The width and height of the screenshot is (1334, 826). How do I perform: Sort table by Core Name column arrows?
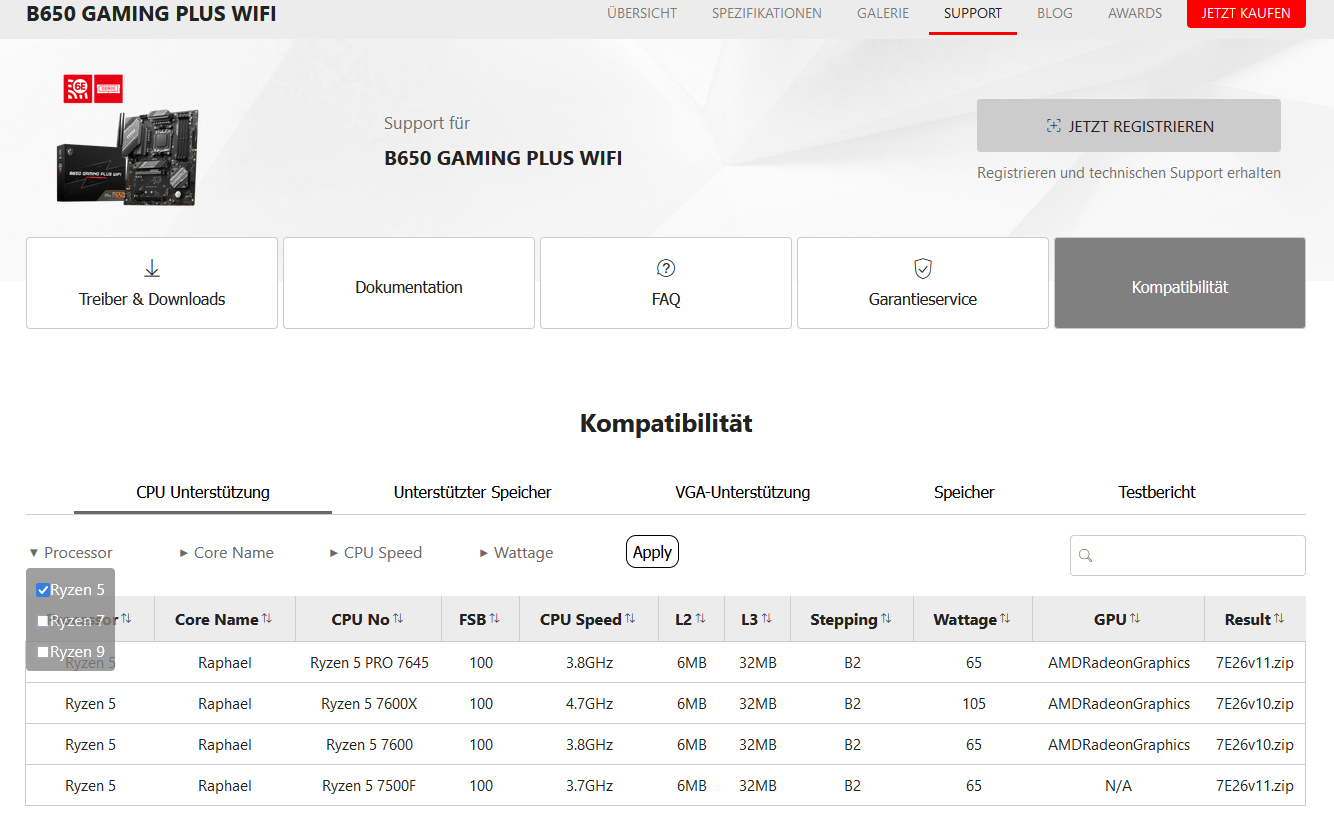[267, 619]
